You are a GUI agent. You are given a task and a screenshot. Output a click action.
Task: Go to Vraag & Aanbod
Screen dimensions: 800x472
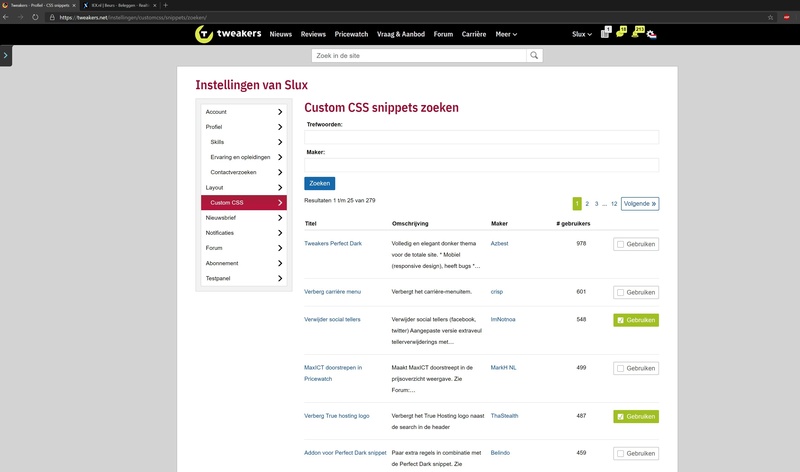coord(401,34)
